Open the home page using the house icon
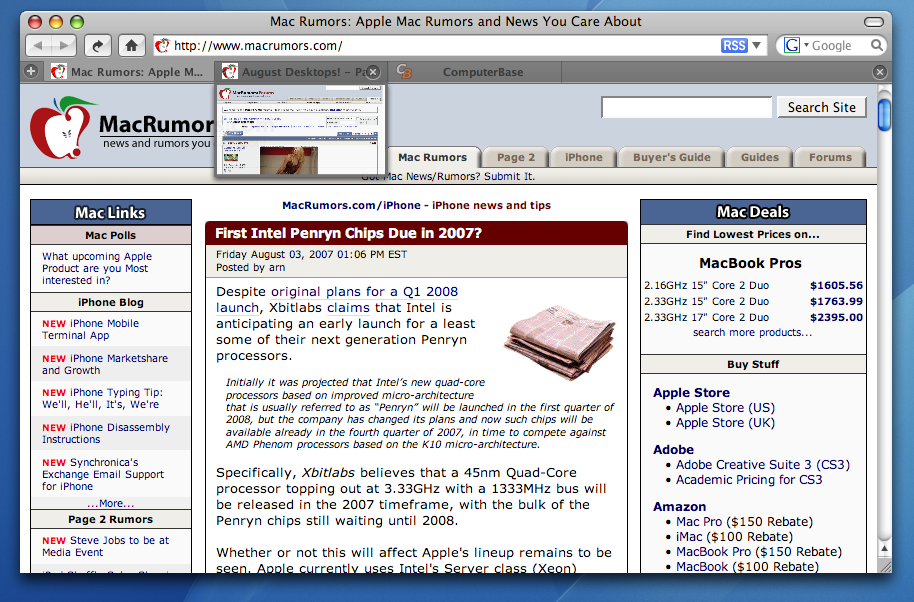The image size is (914, 602). click(132, 45)
